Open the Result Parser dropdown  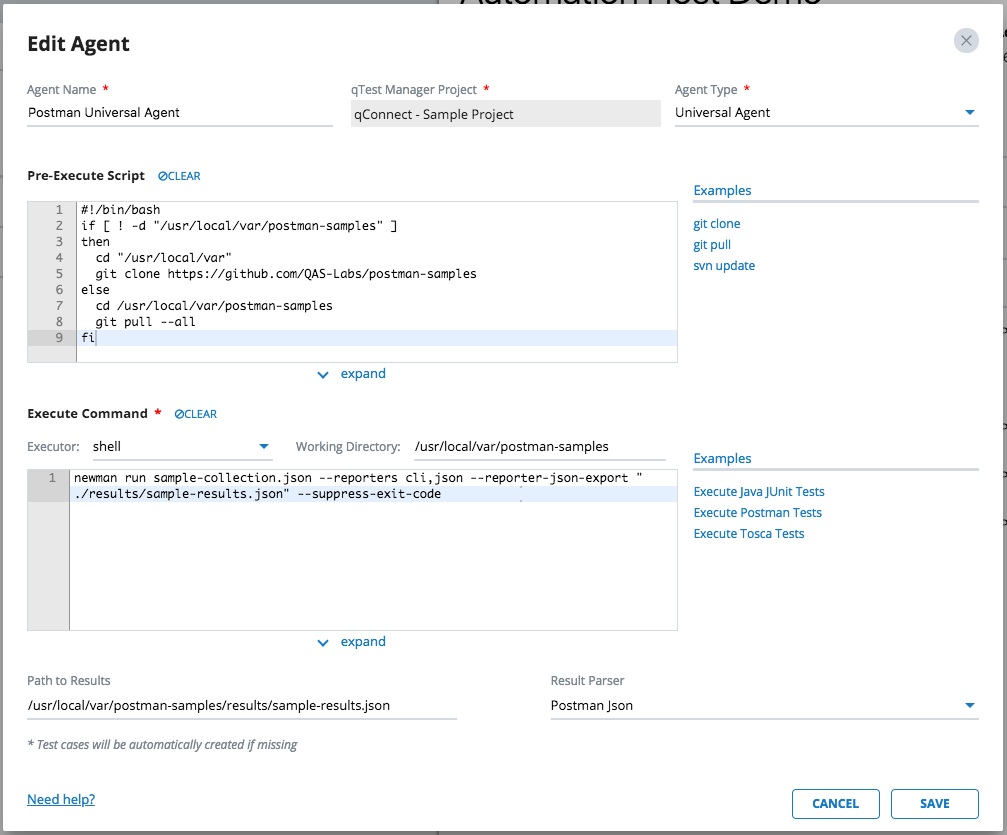pos(969,706)
